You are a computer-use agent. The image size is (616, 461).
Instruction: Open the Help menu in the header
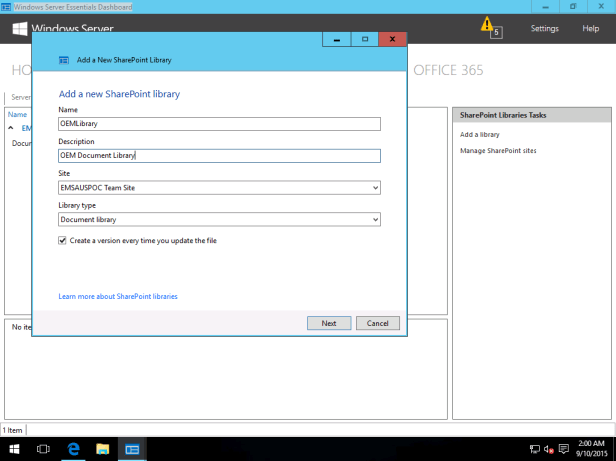(590, 28)
